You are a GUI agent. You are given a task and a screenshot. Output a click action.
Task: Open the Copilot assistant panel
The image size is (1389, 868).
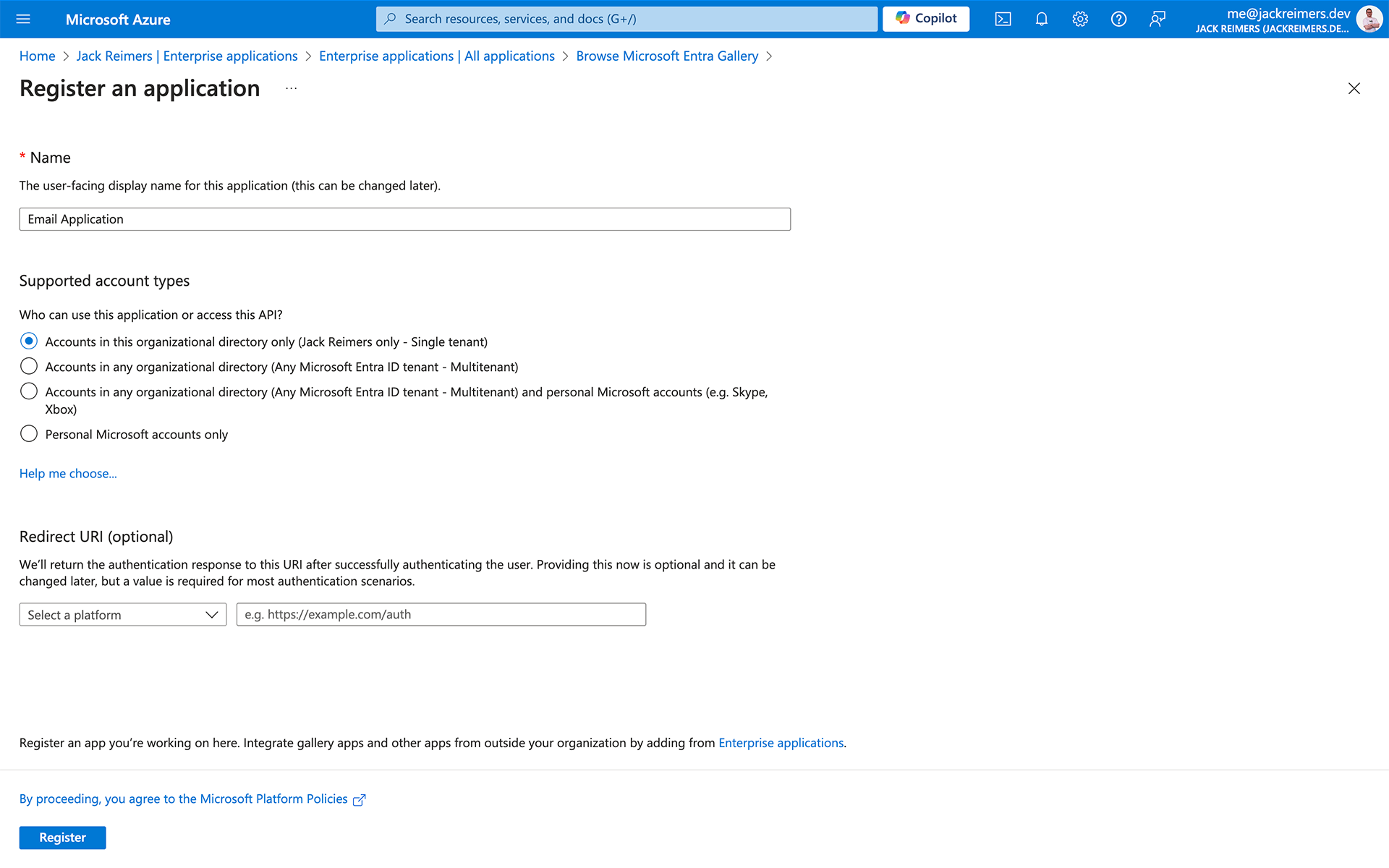tap(926, 18)
